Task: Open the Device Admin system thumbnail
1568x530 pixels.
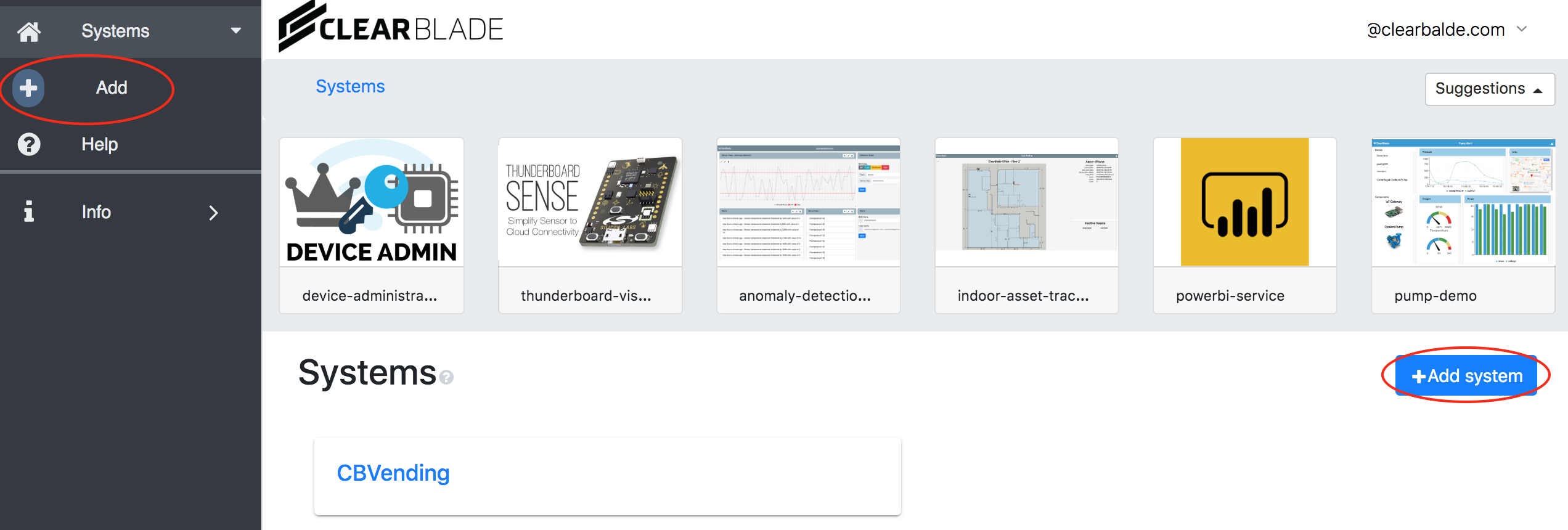Action: (372, 203)
